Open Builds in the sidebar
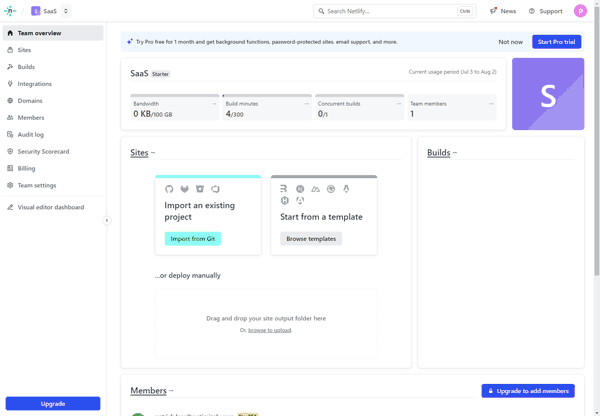 pyautogui.click(x=53, y=67)
